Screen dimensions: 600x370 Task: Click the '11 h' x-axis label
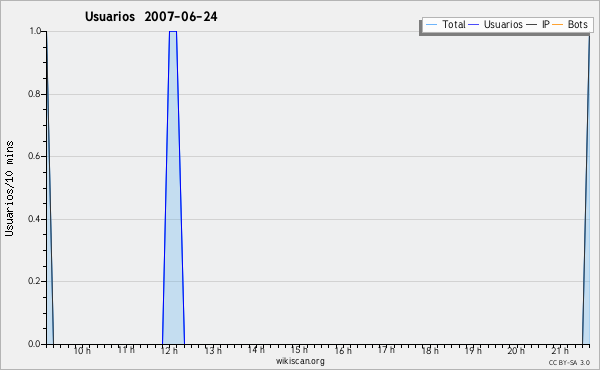(126, 350)
